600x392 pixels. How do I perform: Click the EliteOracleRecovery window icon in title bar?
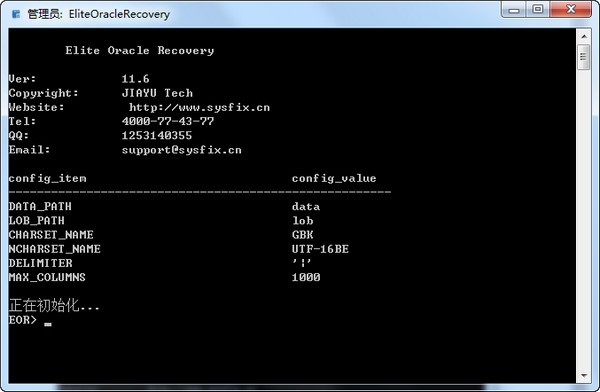coord(16,14)
